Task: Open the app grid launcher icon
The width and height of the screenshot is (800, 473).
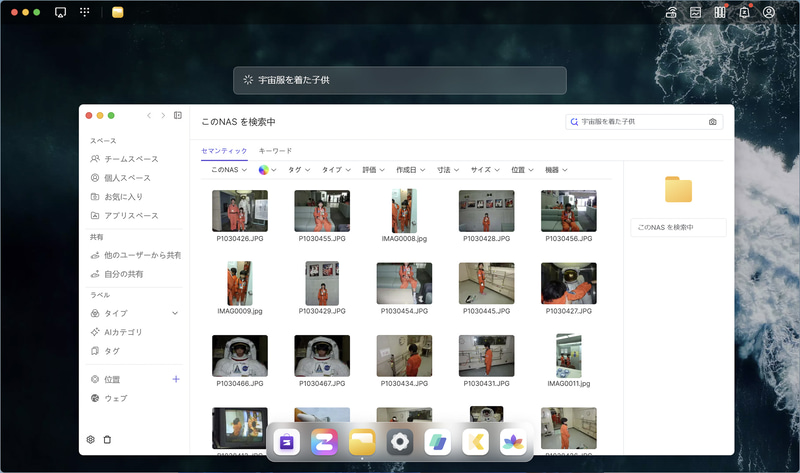Action: coord(85,12)
